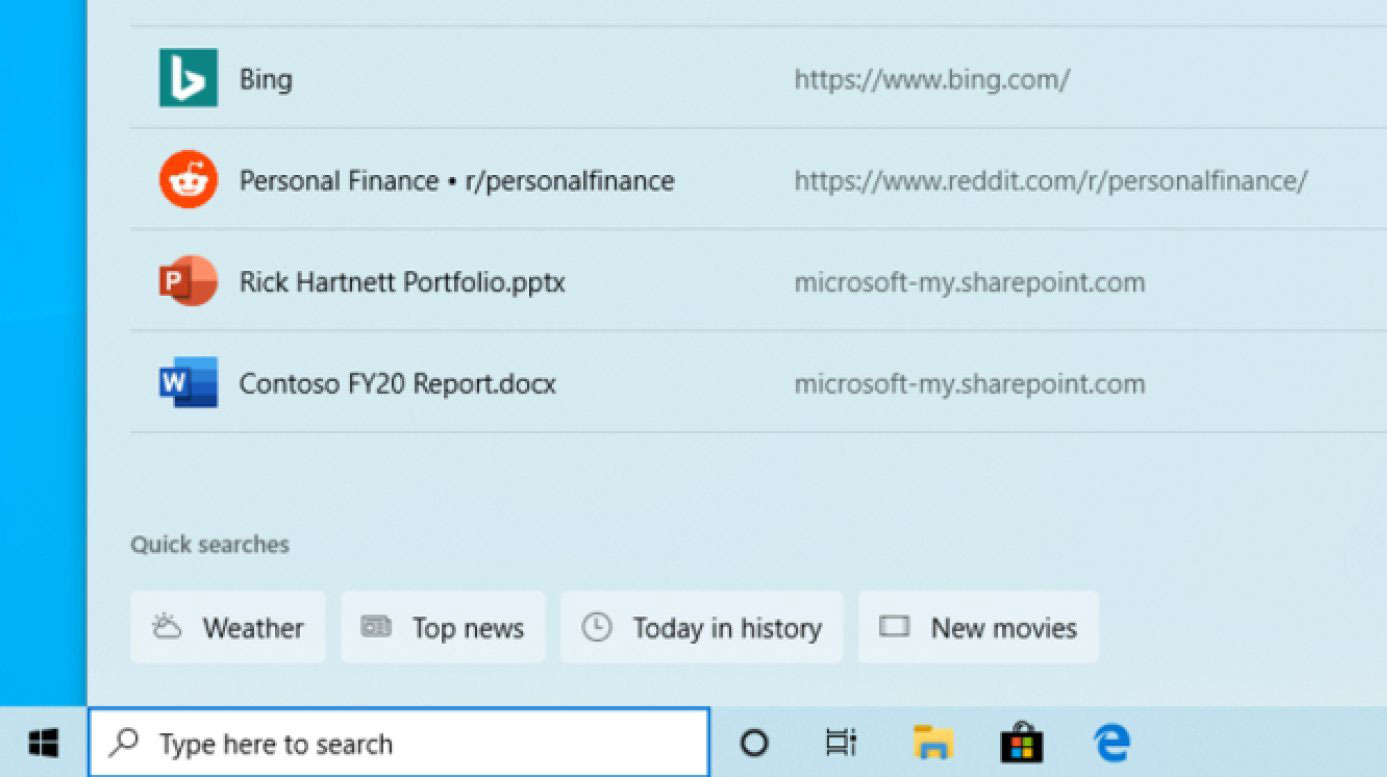The height and width of the screenshot is (777, 1387).
Task: Click the Reddit alien icon
Action: (x=188, y=180)
